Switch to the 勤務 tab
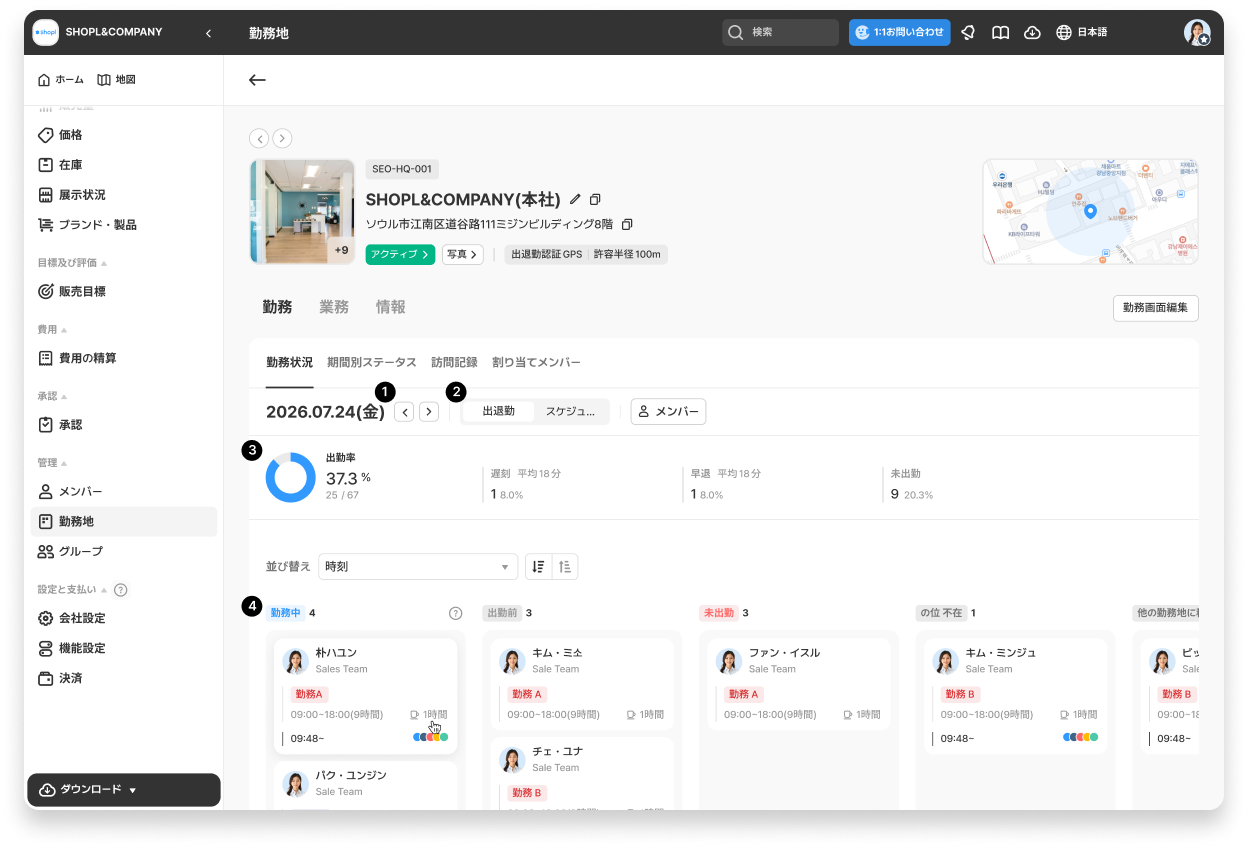Viewport: 1248px width, 848px height. [277, 307]
